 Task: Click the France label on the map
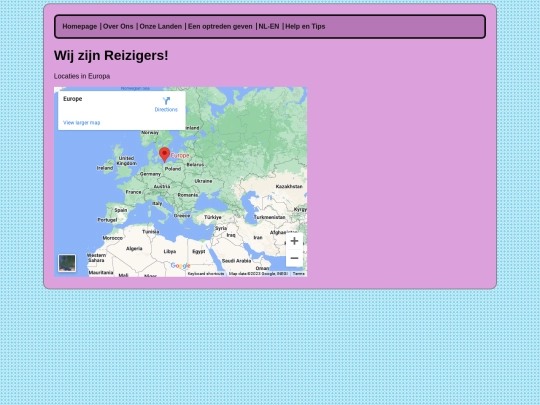pos(133,192)
